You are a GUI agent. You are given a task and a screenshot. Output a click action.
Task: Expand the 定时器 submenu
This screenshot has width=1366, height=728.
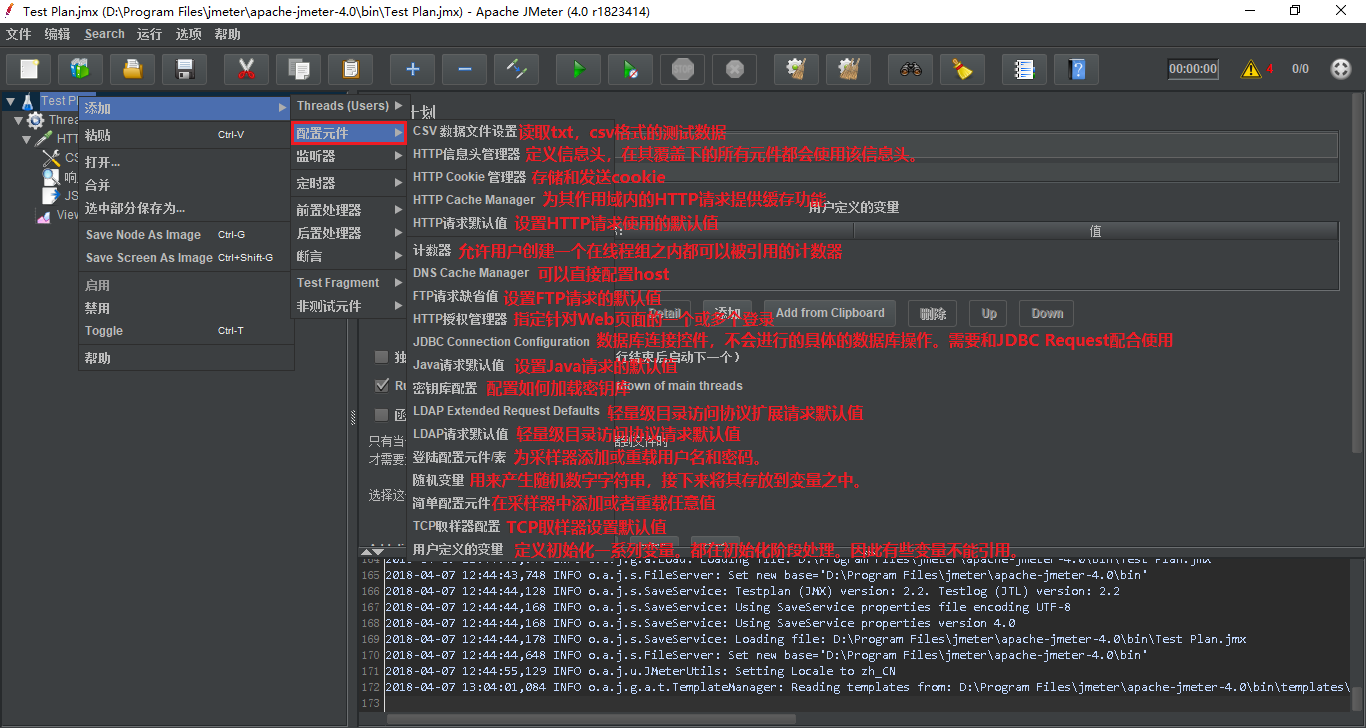click(349, 183)
